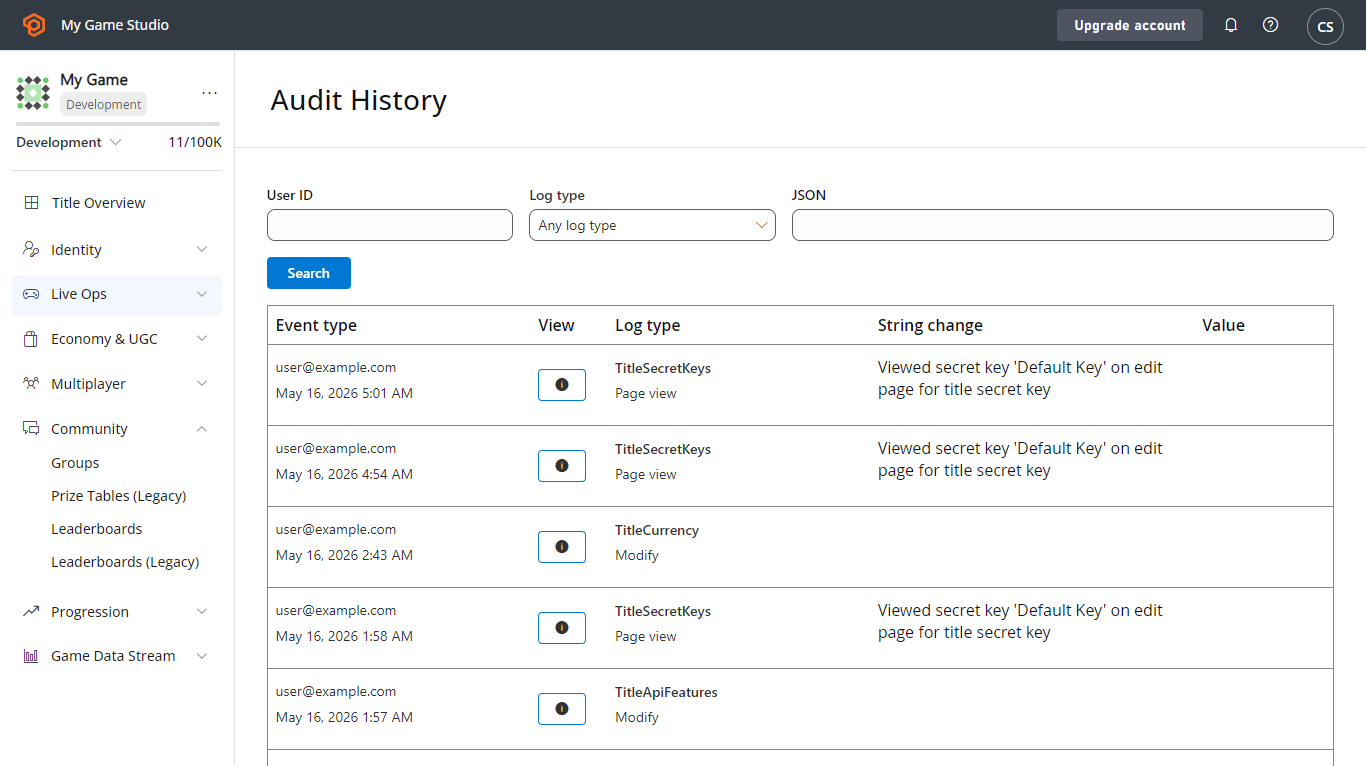This screenshot has height=766, width=1366.
Task: Collapse the Community section chevron
Action: click(x=202, y=429)
